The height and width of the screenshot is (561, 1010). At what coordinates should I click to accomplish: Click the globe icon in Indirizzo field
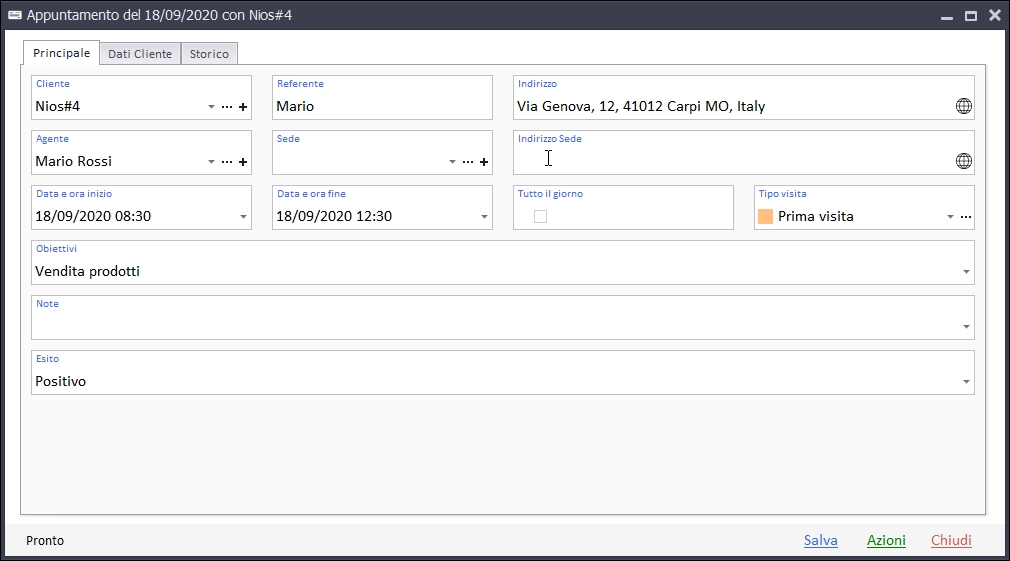pyautogui.click(x=964, y=106)
